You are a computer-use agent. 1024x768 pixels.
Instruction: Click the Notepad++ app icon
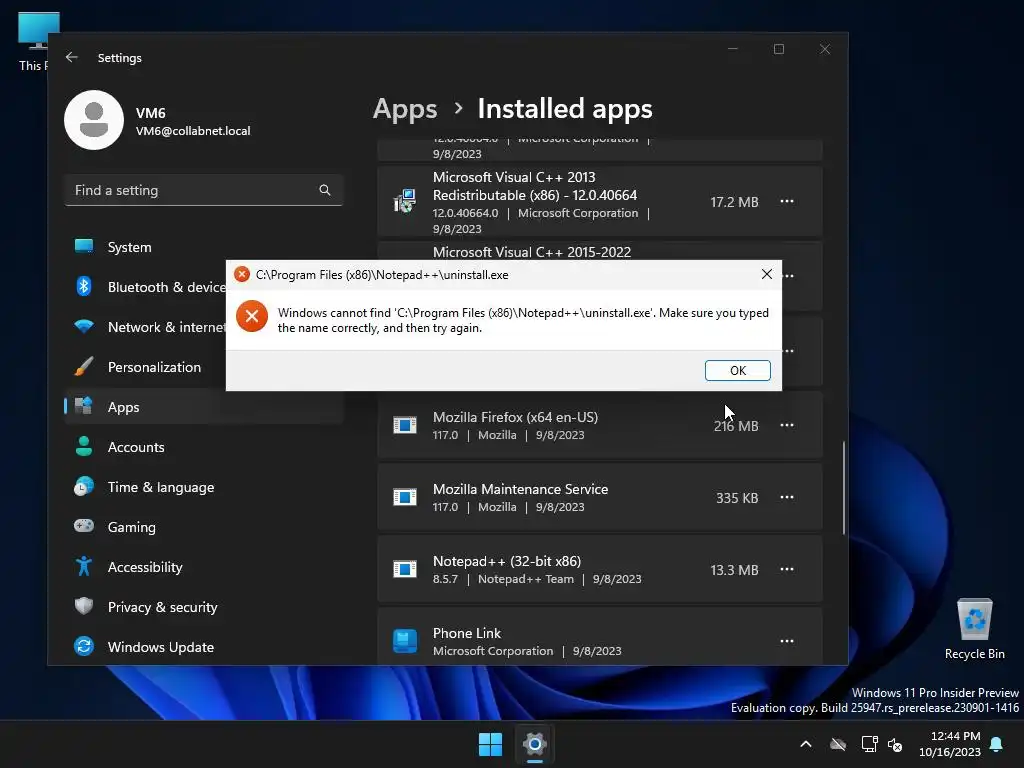point(405,569)
